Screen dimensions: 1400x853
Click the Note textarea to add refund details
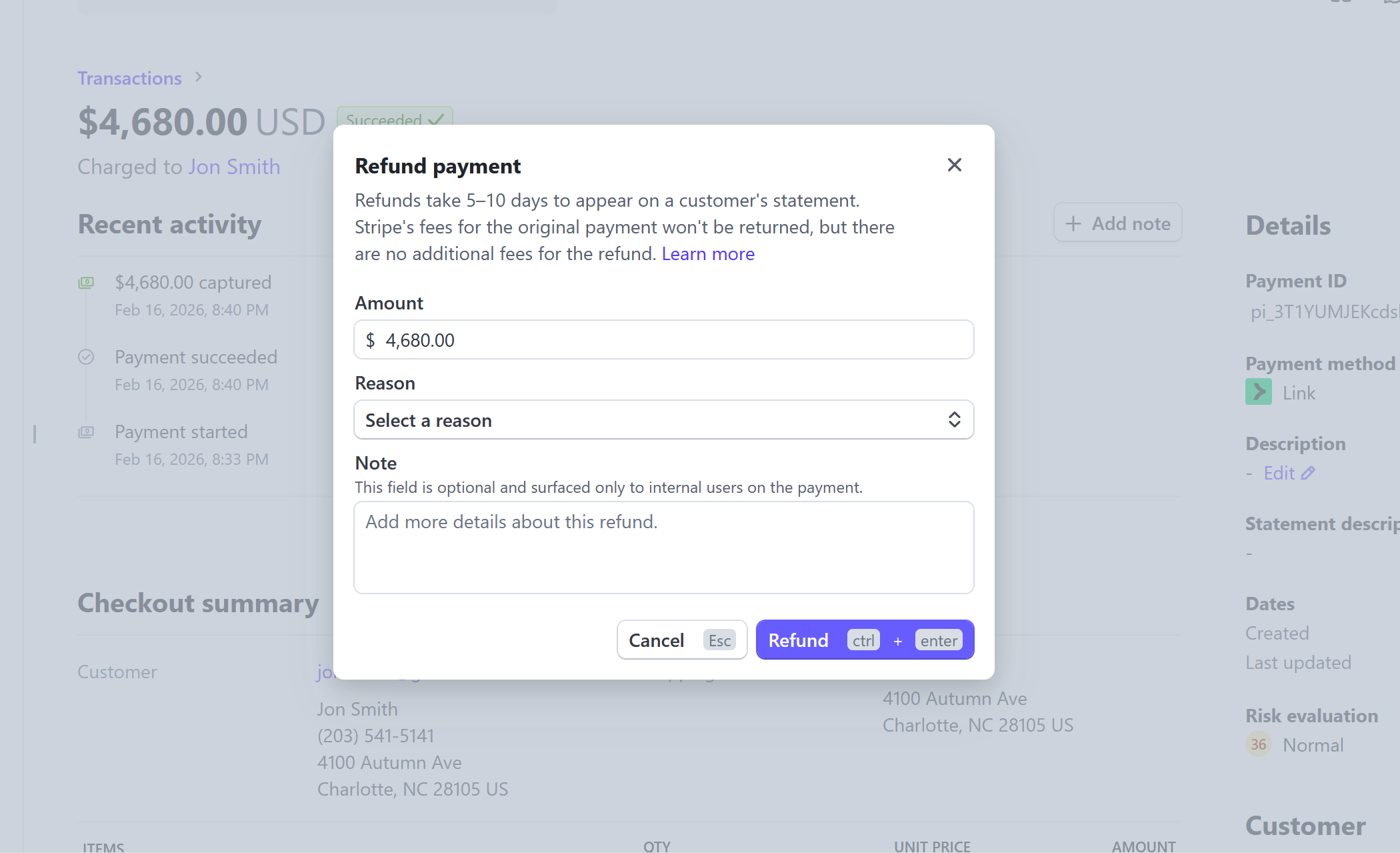pos(663,547)
